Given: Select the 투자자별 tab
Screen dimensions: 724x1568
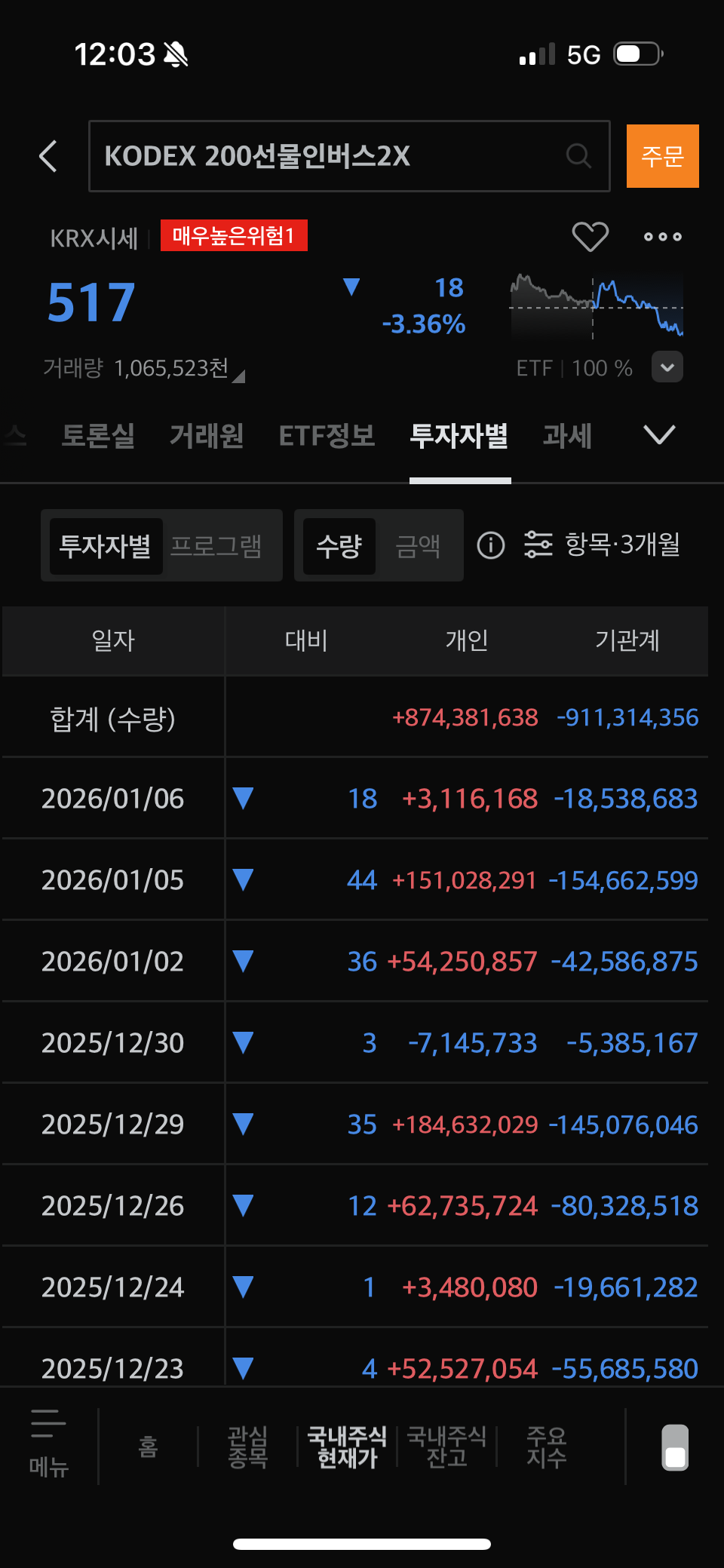Looking at the screenshot, I should pos(459,435).
